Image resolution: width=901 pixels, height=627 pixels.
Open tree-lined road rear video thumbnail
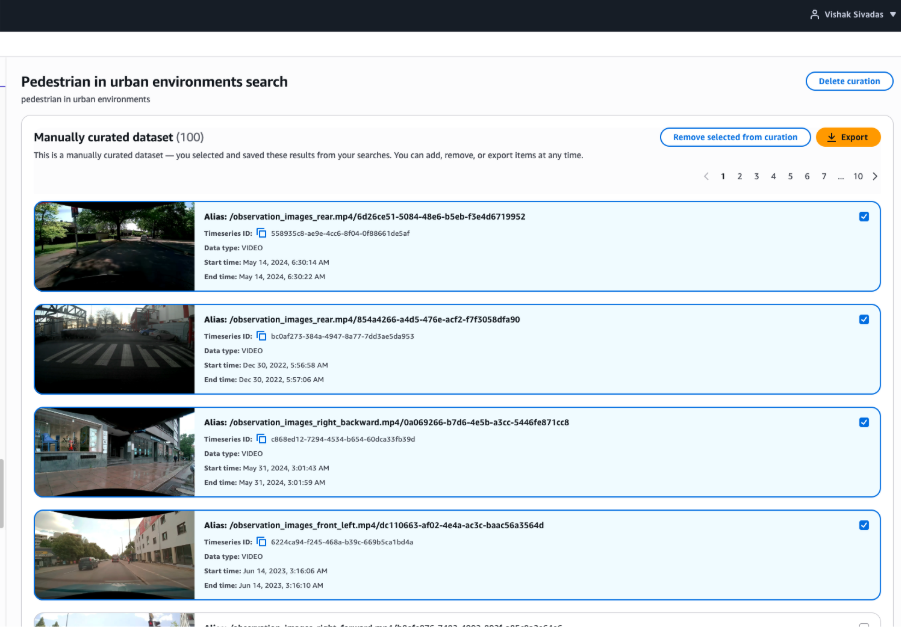coord(115,246)
